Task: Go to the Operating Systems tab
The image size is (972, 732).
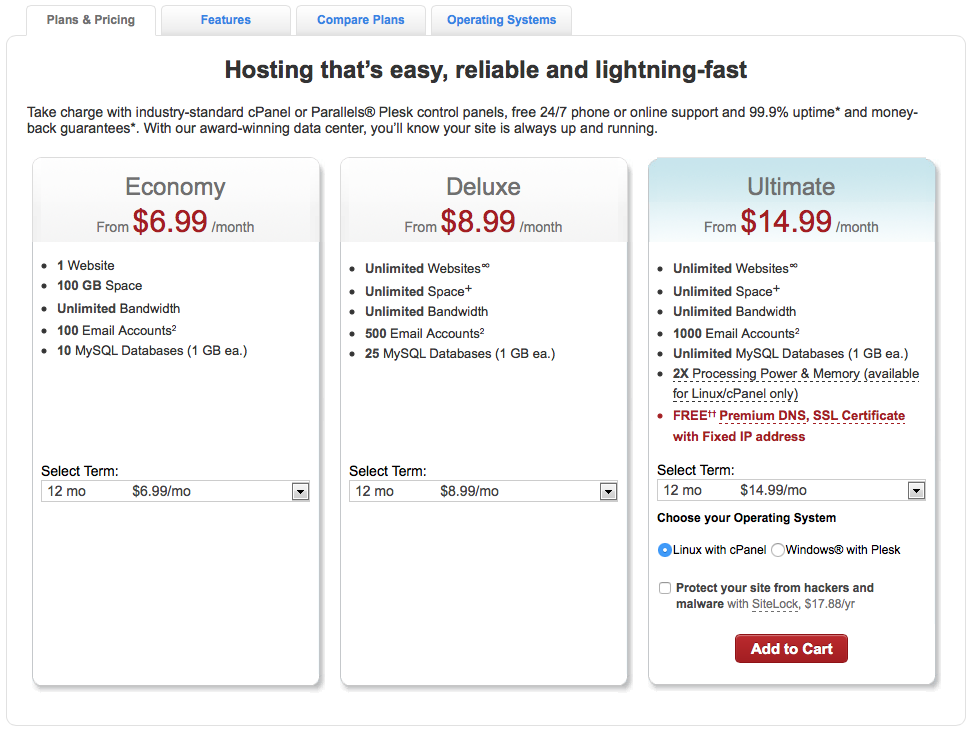Action: pos(503,20)
